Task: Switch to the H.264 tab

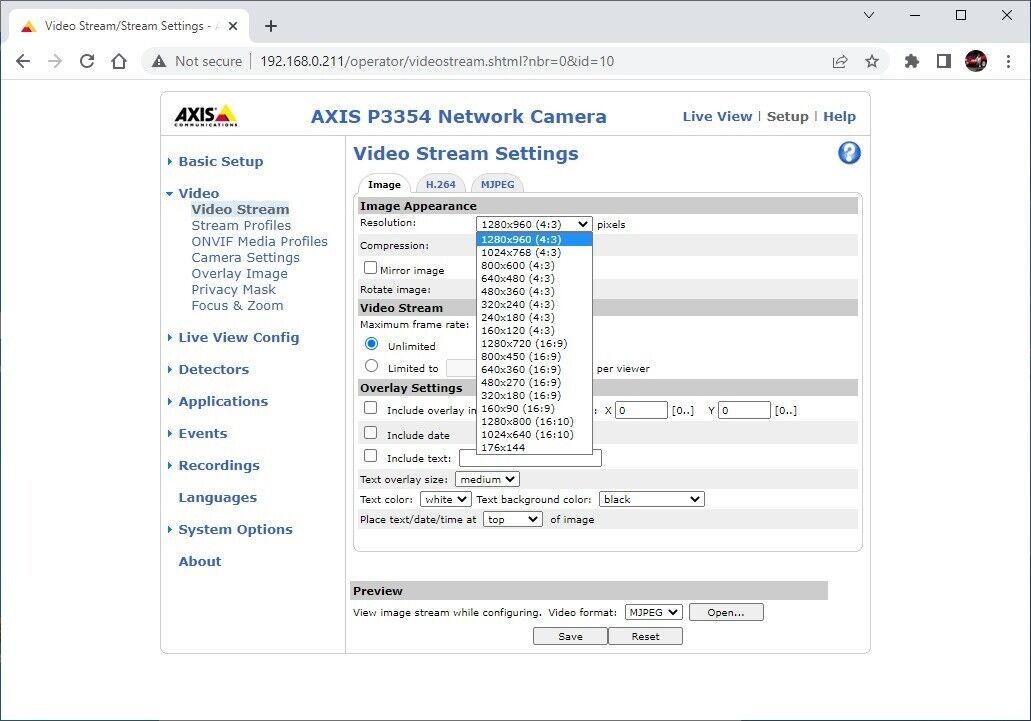Action: click(441, 185)
